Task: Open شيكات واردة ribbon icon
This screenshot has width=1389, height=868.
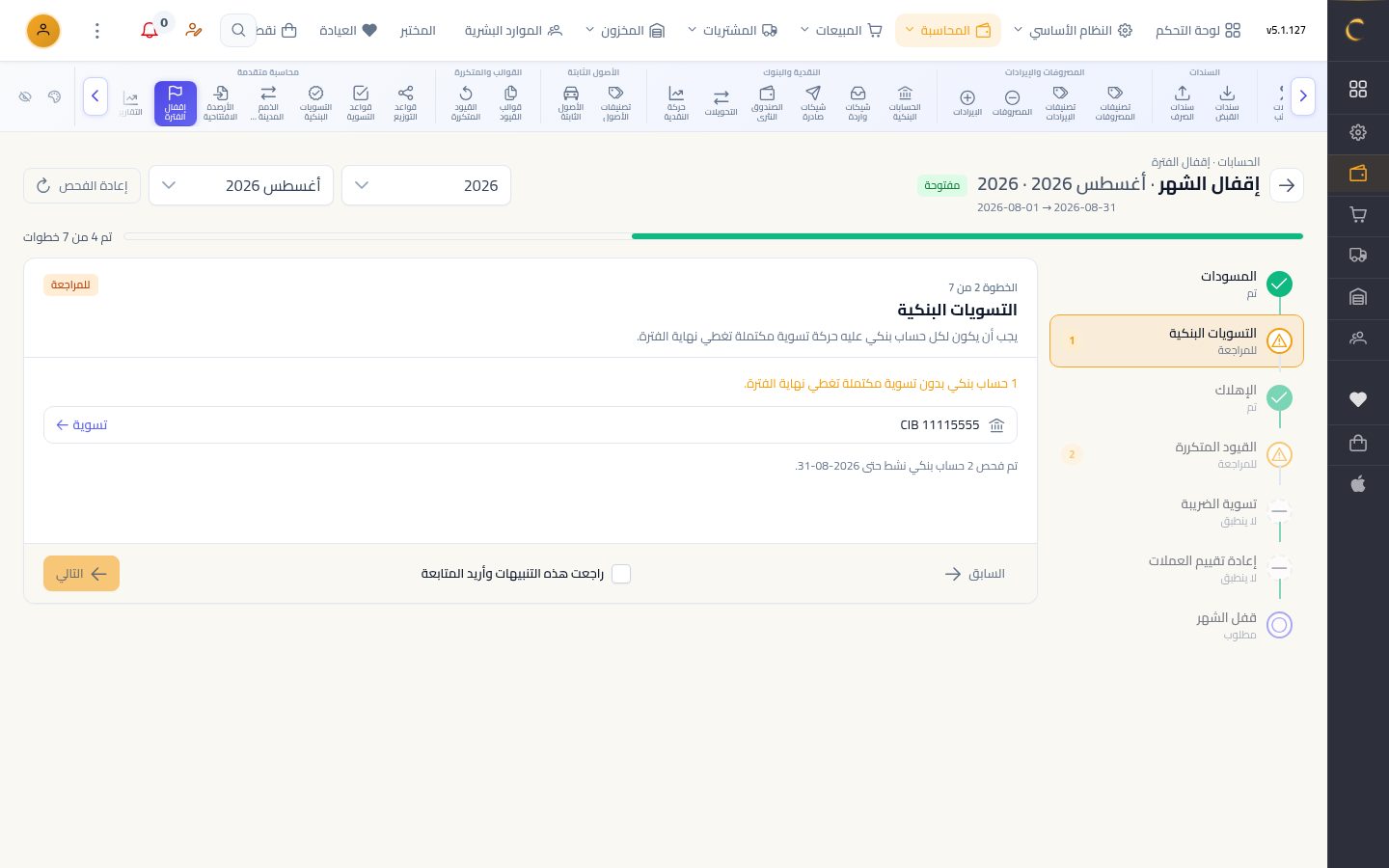Action: pos(858,102)
